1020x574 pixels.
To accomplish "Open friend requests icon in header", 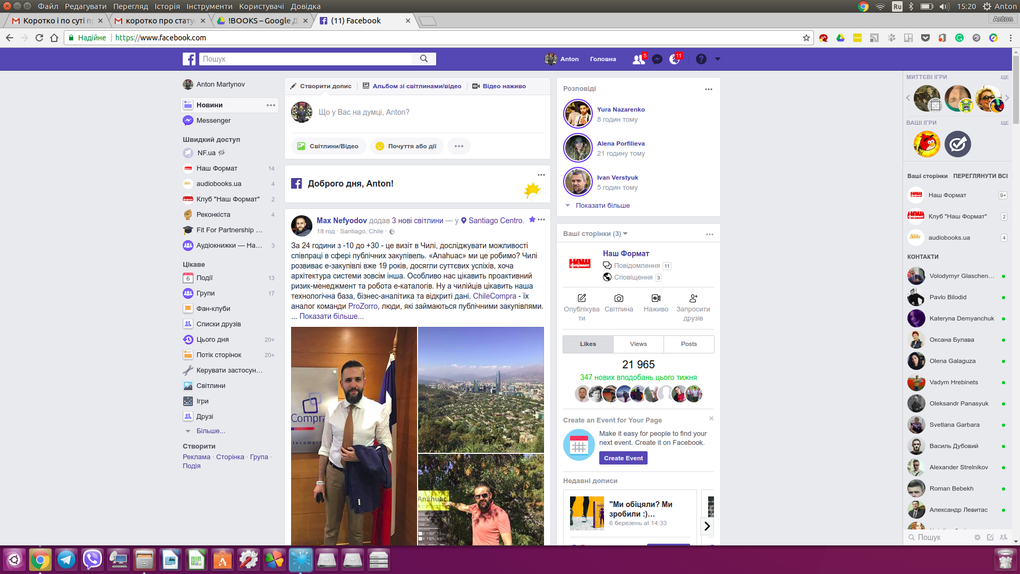I will 638,59.
